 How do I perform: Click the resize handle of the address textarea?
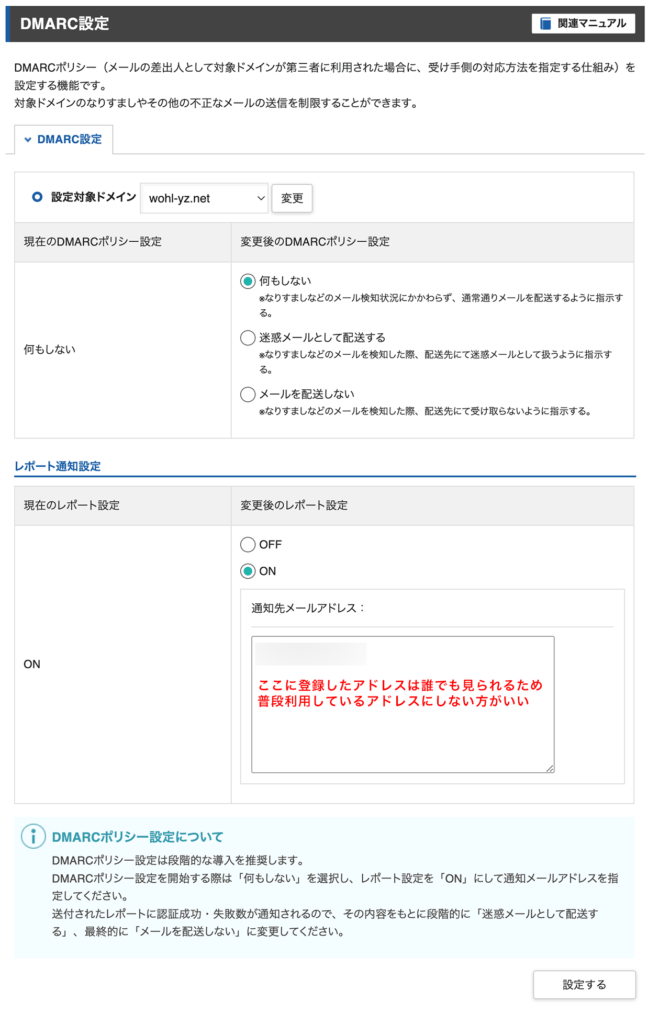point(548,767)
